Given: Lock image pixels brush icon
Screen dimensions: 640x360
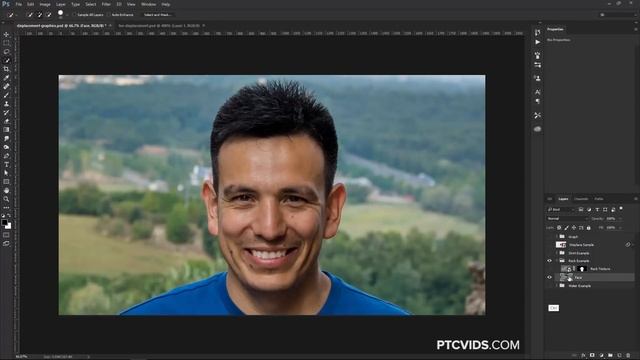Looking at the screenshot, I should 567,228.
